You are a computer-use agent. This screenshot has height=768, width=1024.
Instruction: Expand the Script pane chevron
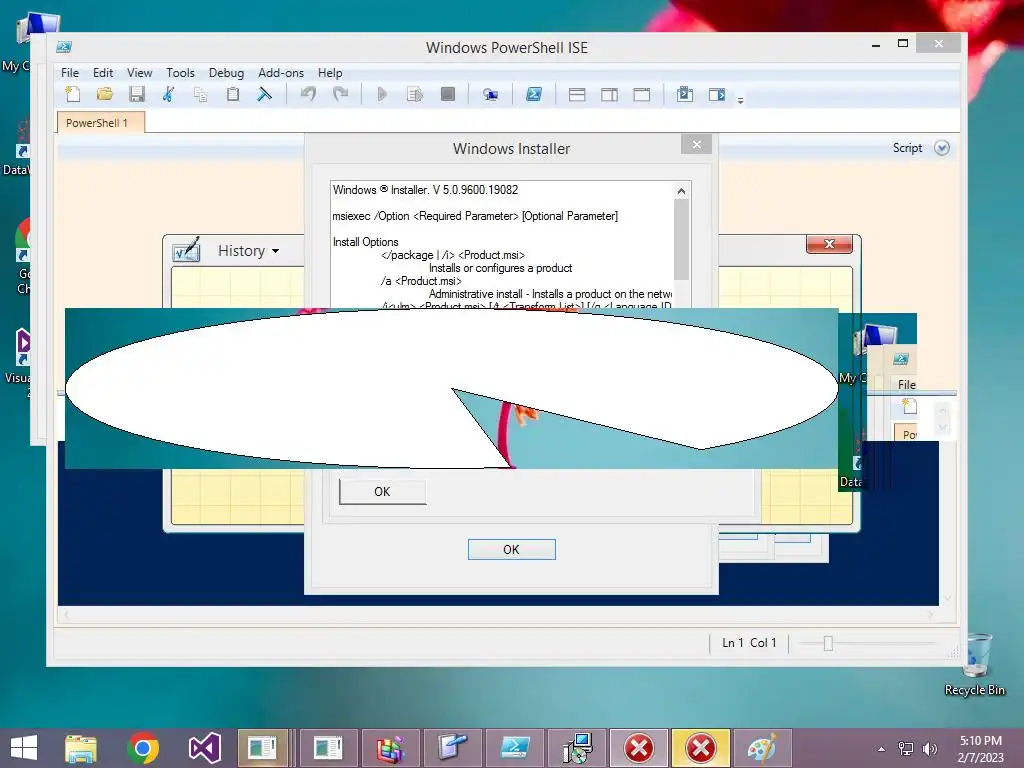click(942, 148)
